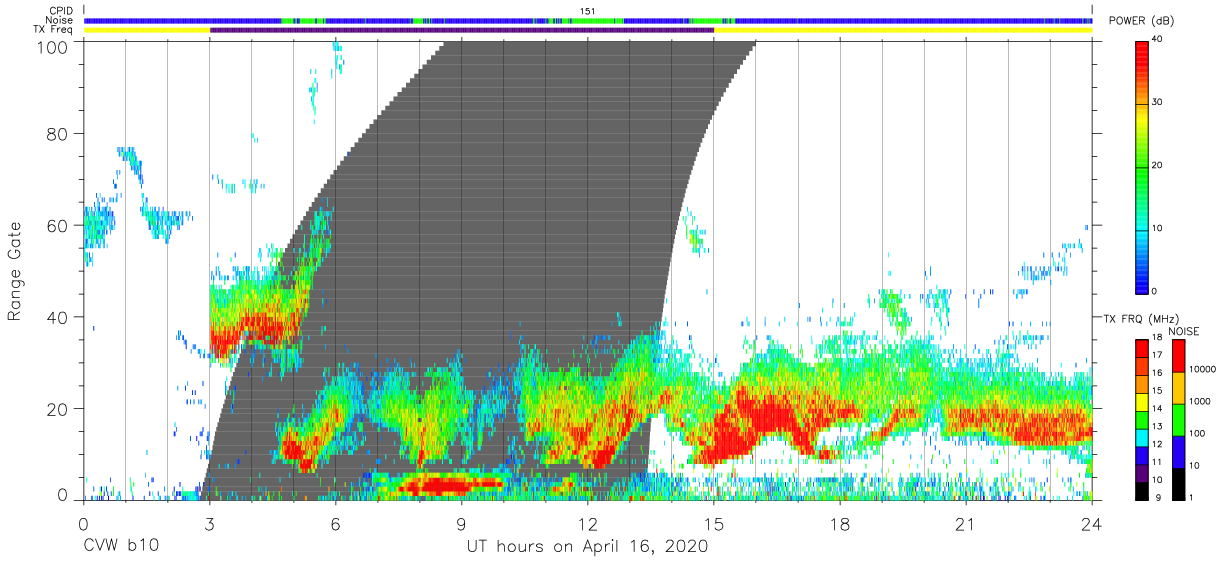Image resolution: width=1228 pixels, height=567 pixels.
Task: Click the '100' tick on Range Gate axis
Action: [53, 46]
